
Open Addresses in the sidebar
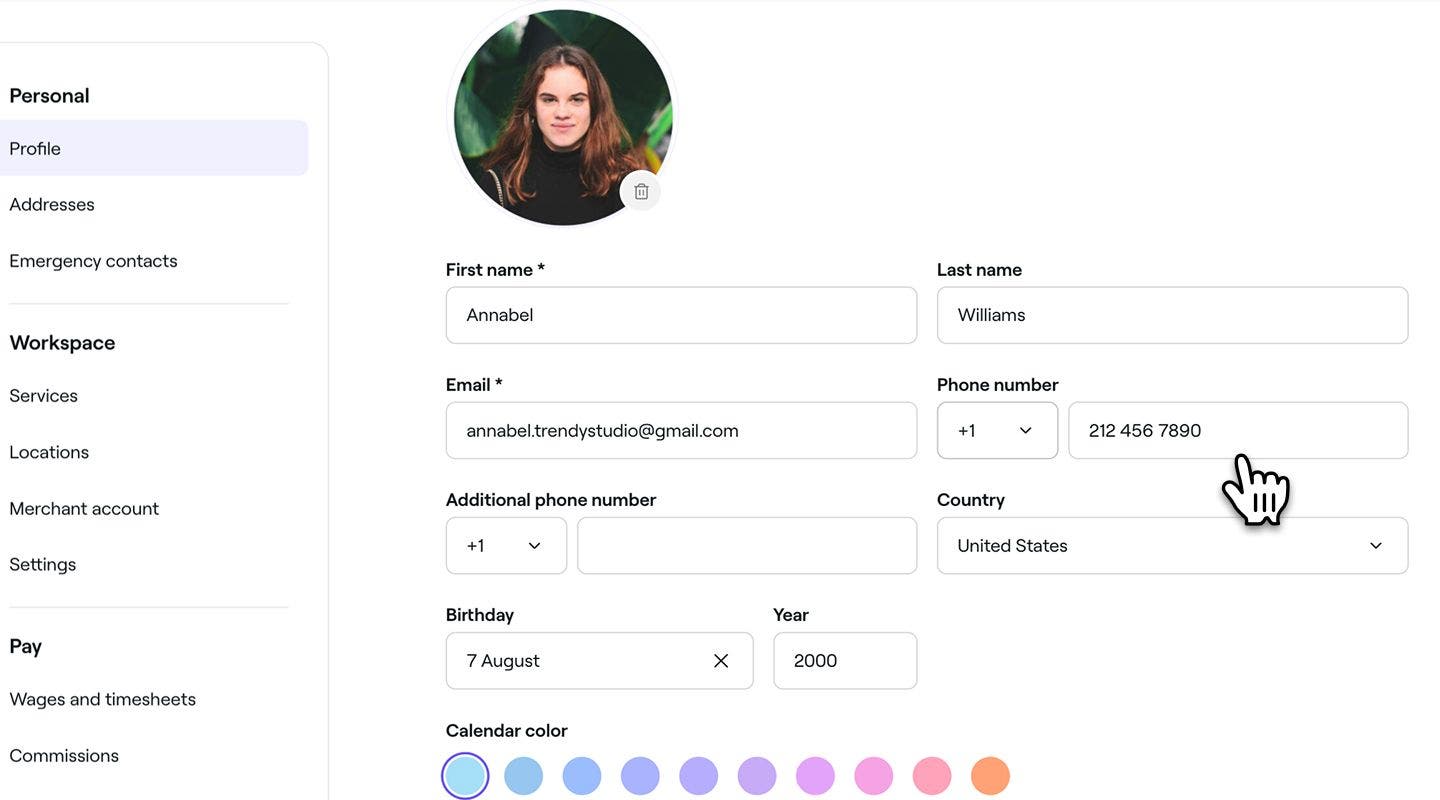coord(52,204)
